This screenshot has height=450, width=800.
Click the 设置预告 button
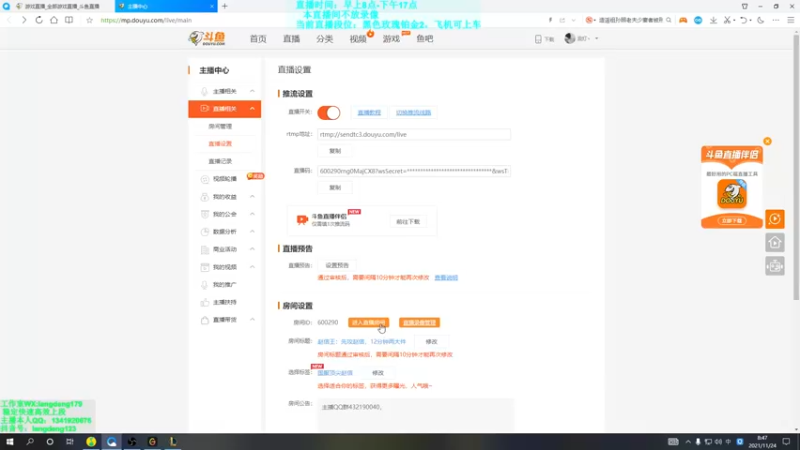coord(337,265)
